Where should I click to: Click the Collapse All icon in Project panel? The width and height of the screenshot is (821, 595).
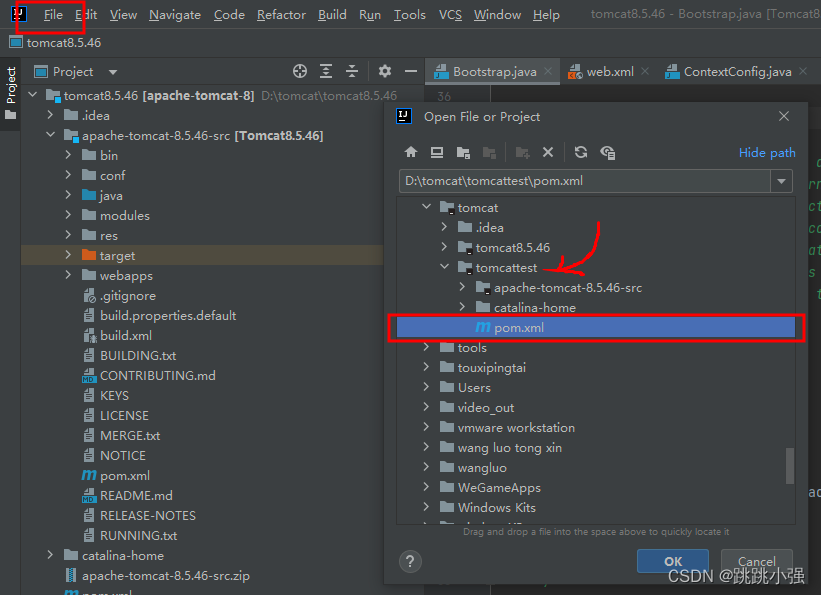point(352,71)
